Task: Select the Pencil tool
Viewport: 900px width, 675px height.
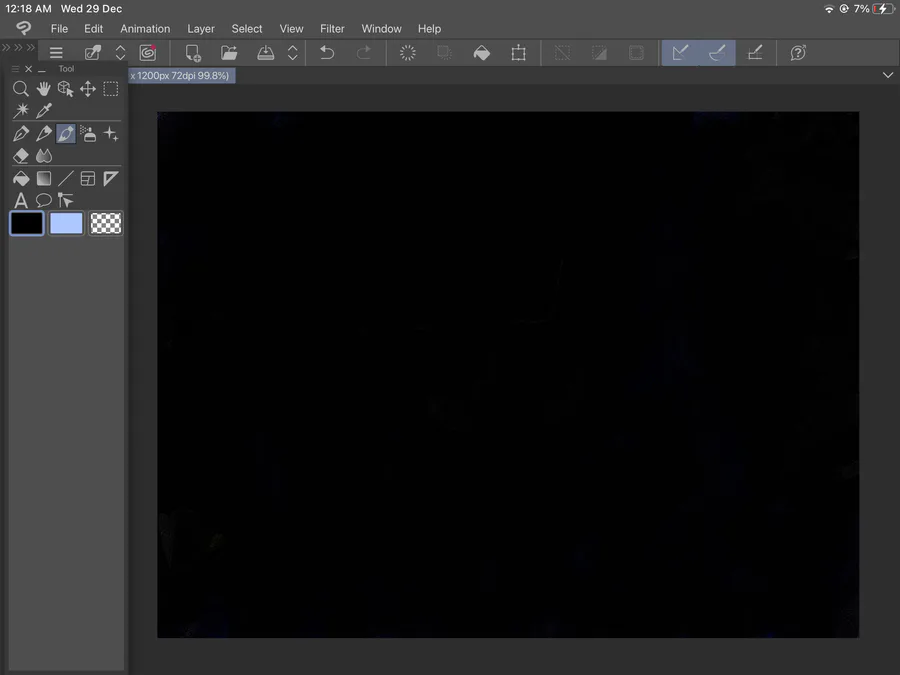Action: pyautogui.click(x=44, y=134)
